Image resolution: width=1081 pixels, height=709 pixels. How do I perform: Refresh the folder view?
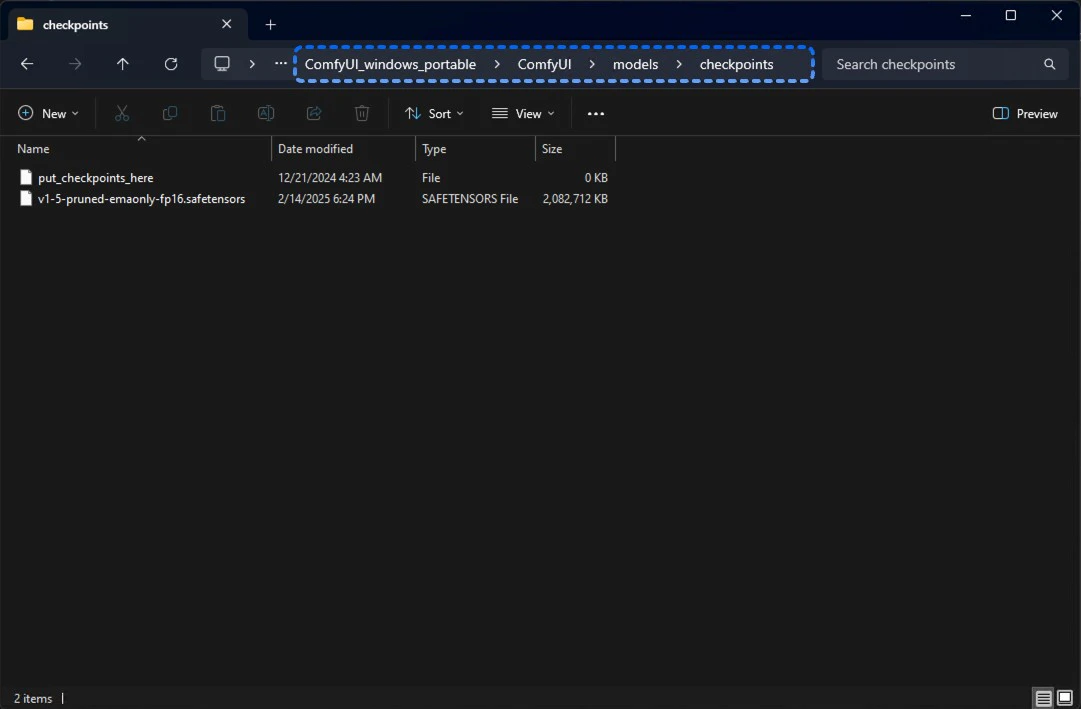pos(170,64)
